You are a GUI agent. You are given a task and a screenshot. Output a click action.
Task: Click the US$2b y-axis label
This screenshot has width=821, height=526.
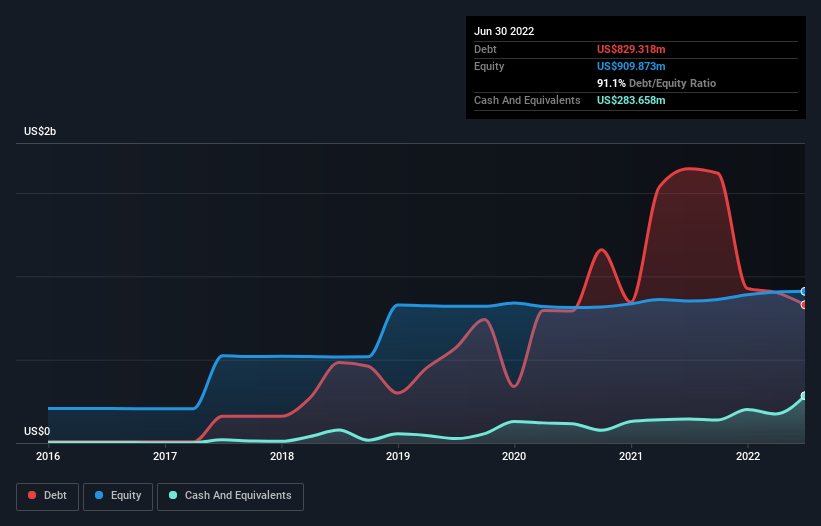pyautogui.click(x=40, y=131)
